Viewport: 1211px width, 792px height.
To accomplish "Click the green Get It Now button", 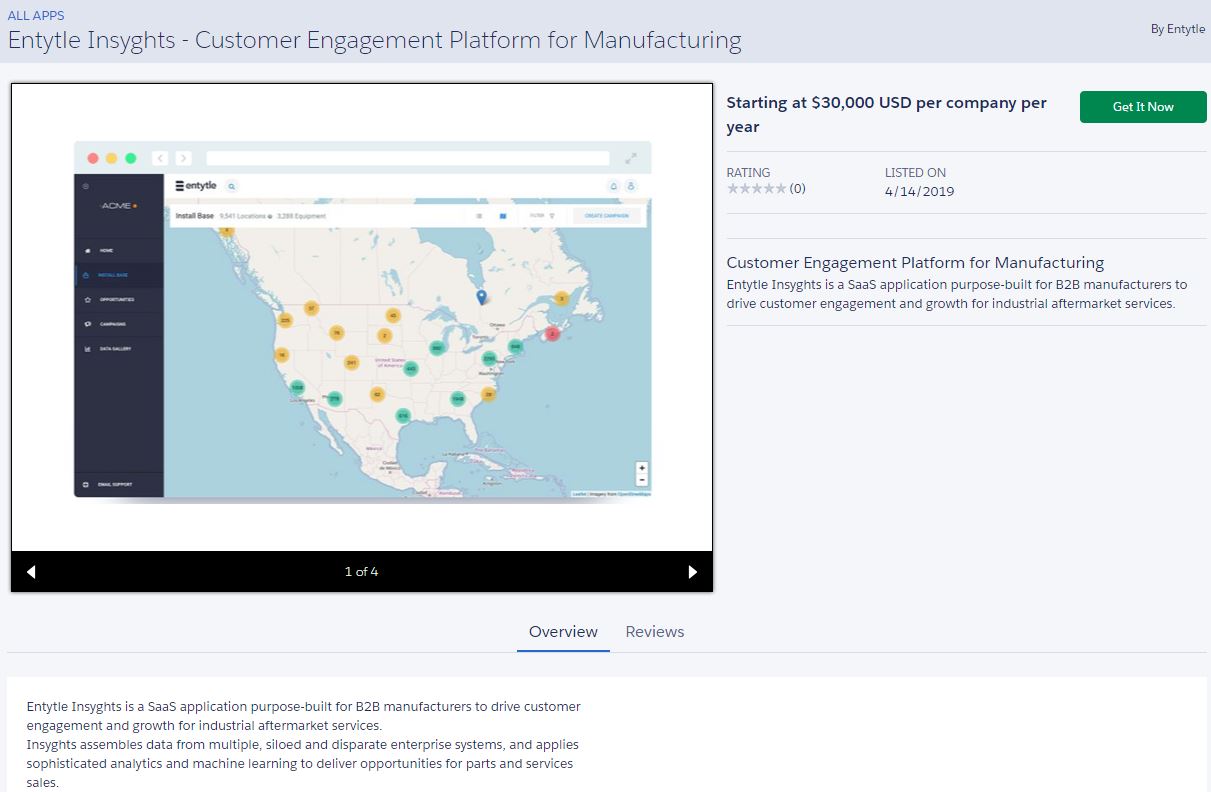I will [x=1143, y=107].
